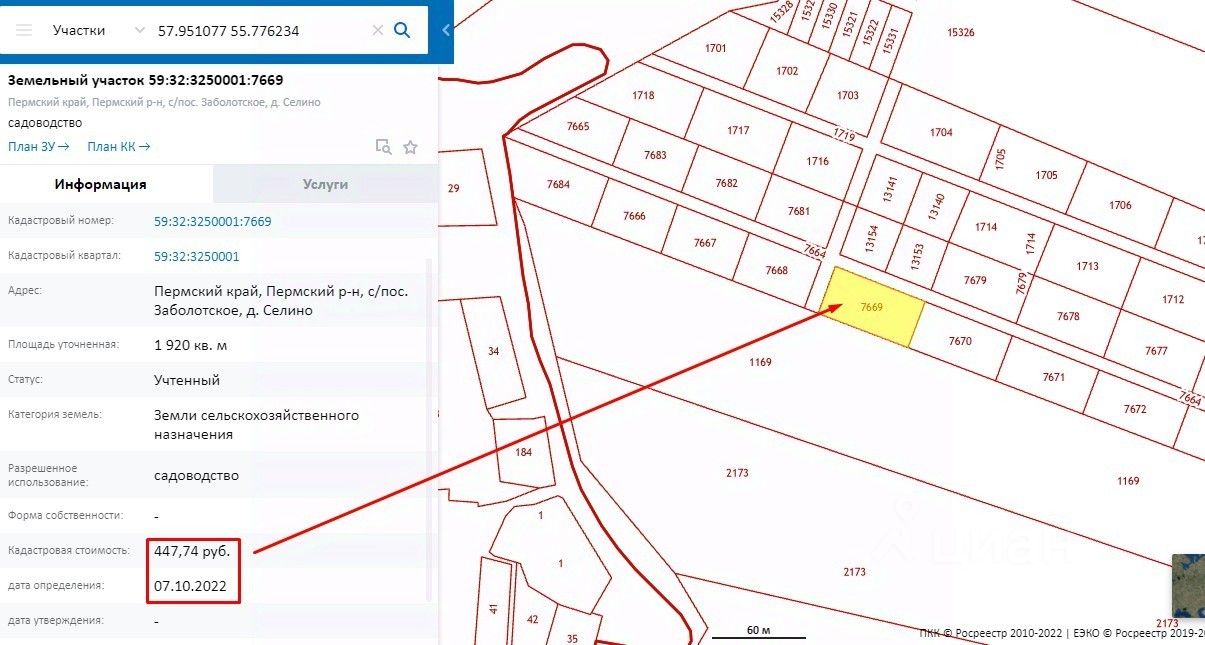
Task: Click parcel 7671 on the map
Action: (1053, 377)
